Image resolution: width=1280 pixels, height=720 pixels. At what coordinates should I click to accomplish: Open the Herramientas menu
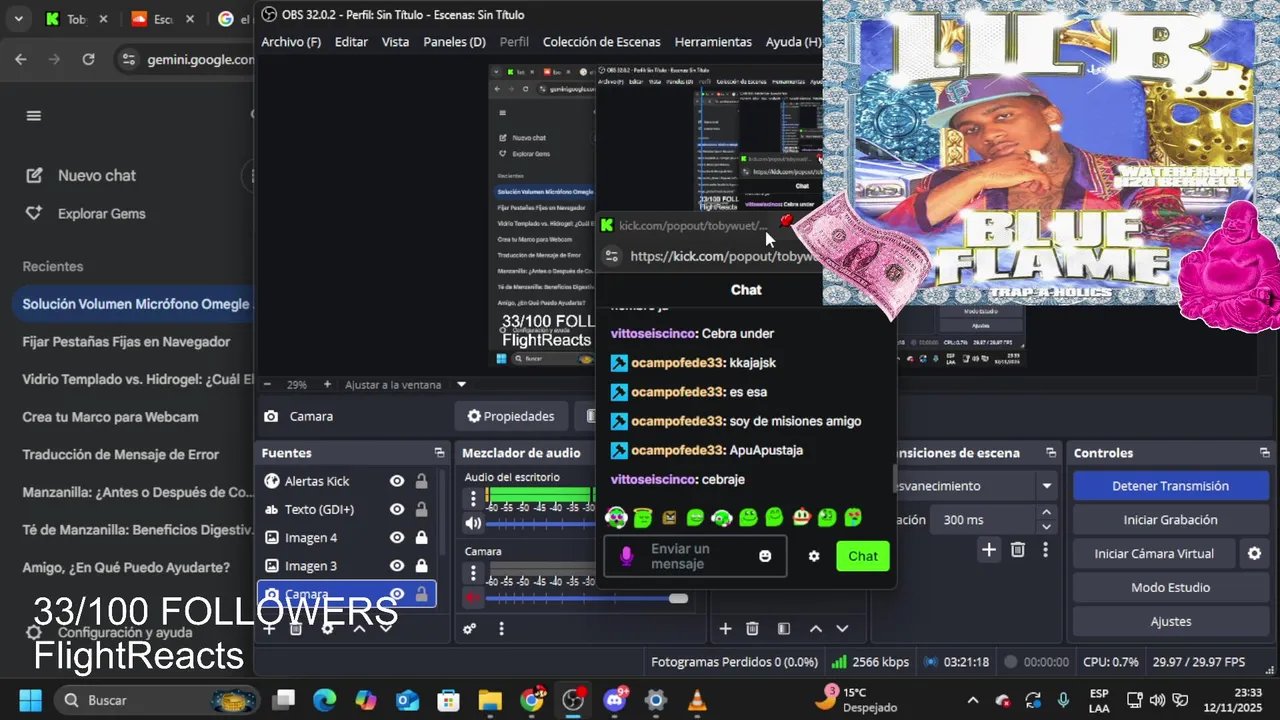tap(713, 42)
